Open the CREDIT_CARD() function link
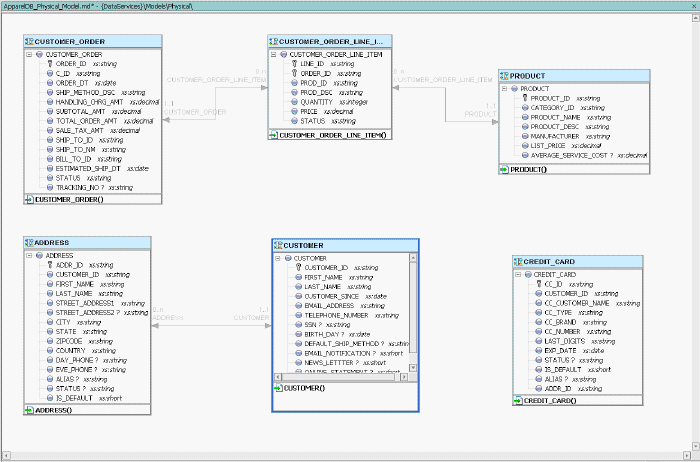Image resolution: width=700 pixels, height=462 pixels. click(x=550, y=401)
